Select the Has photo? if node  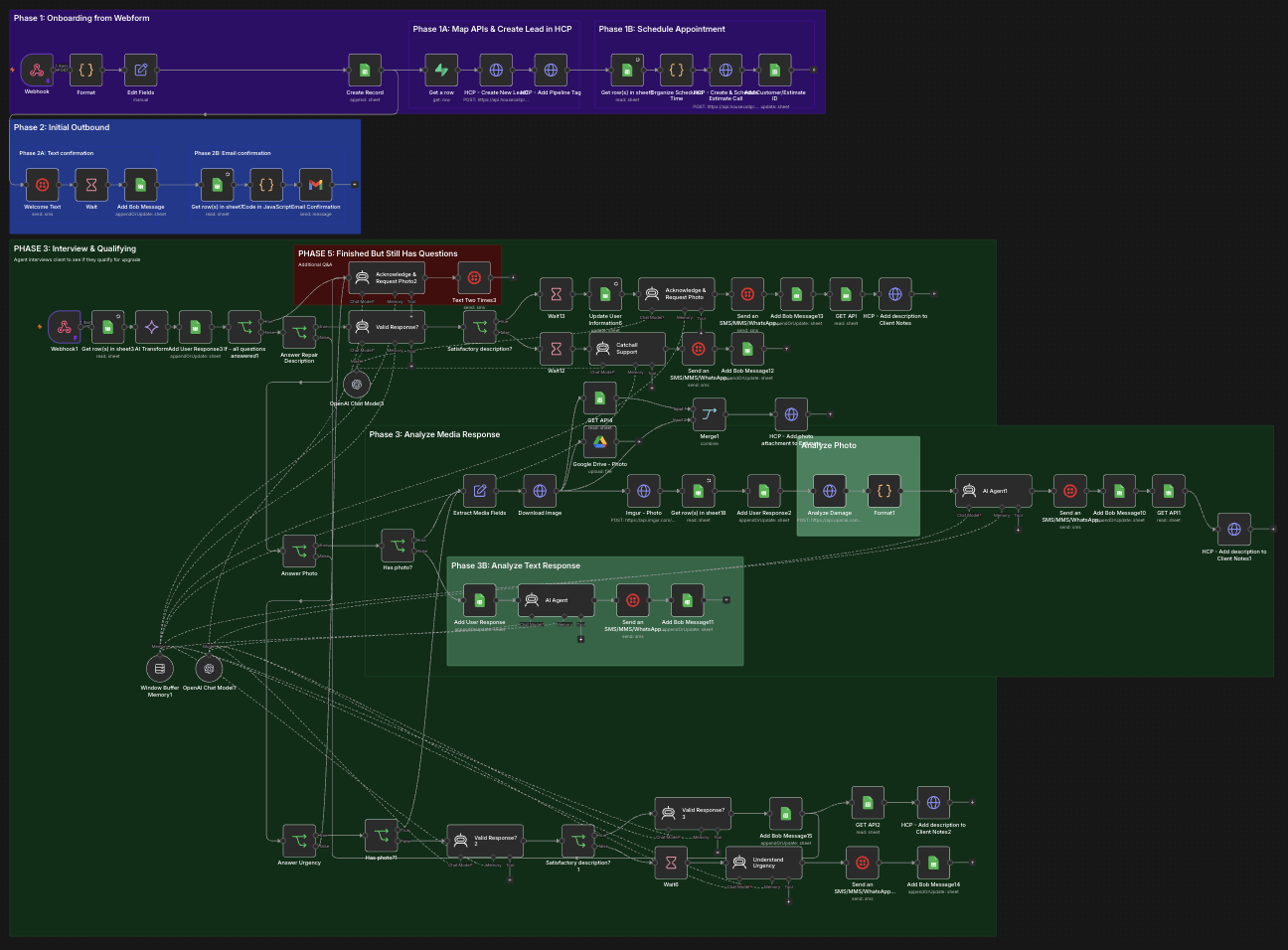click(x=398, y=546)
